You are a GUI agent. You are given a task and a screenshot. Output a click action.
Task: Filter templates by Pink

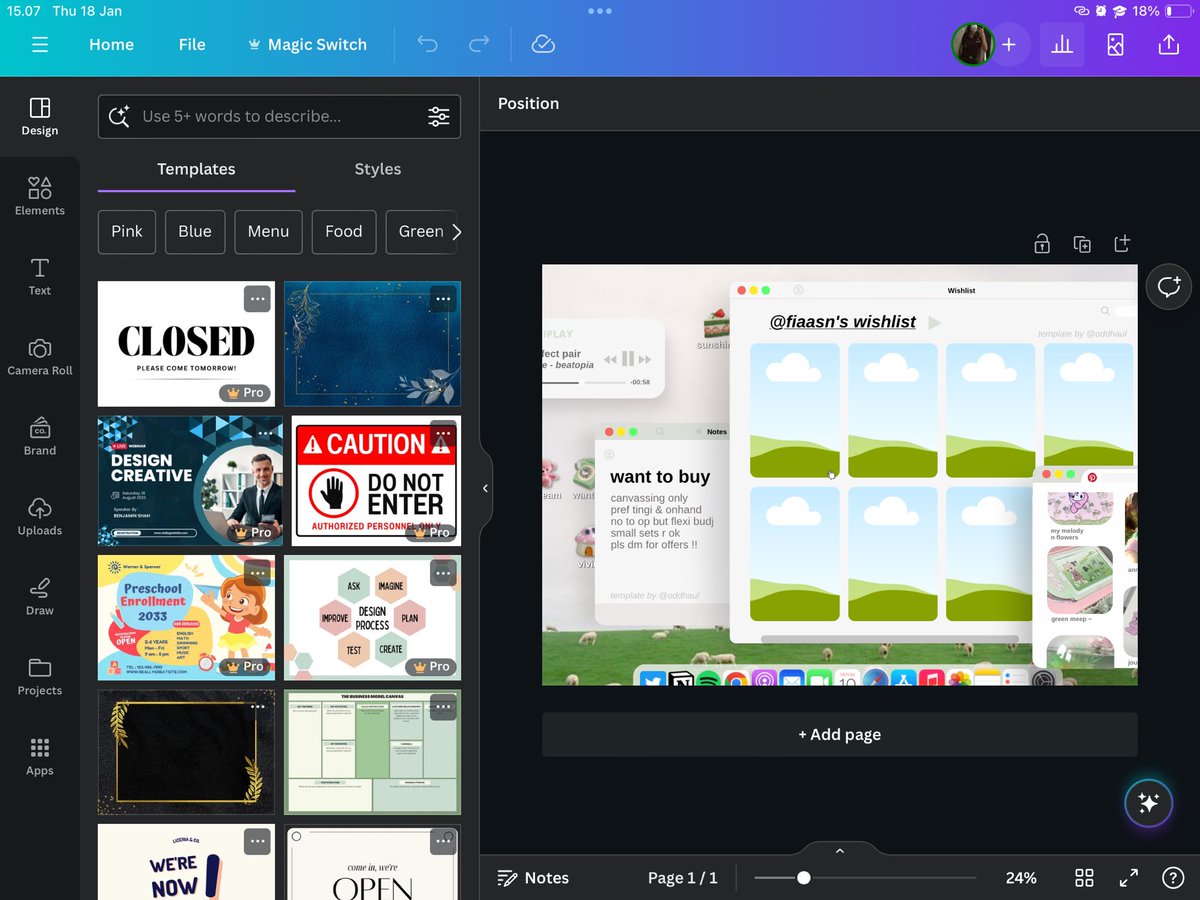[127, 231]
